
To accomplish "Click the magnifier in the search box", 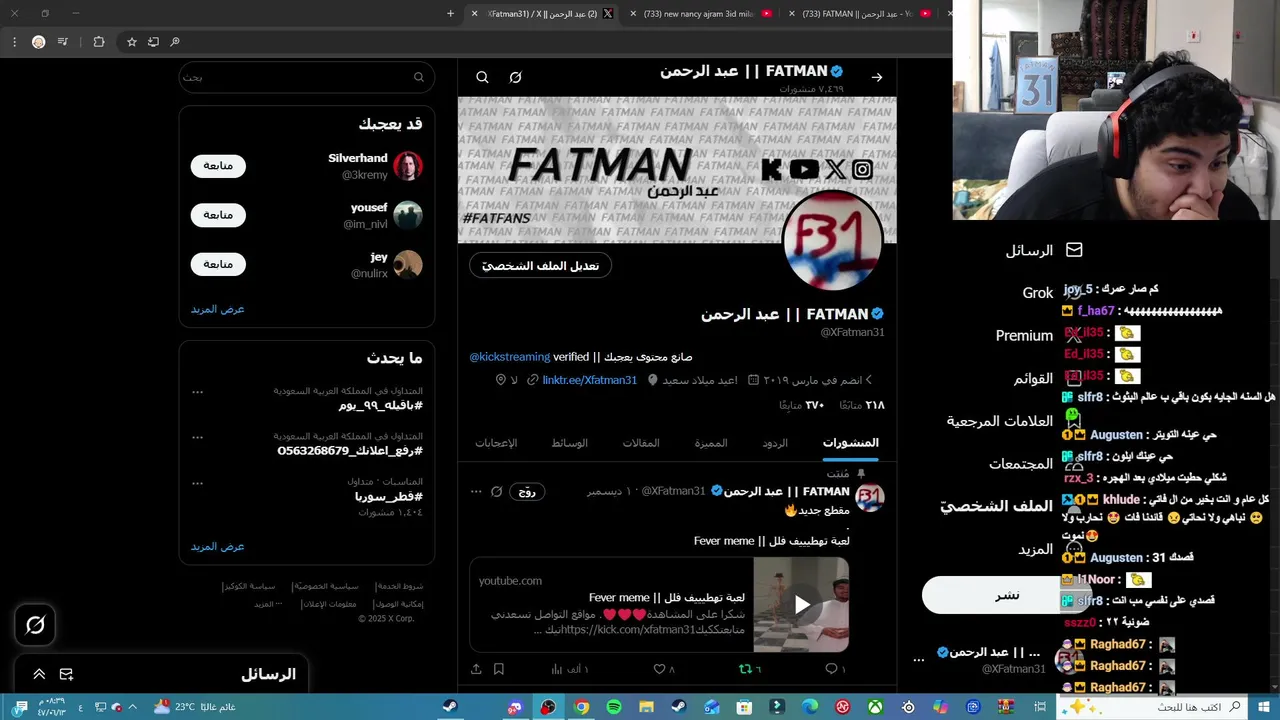I will pos(419,77).
